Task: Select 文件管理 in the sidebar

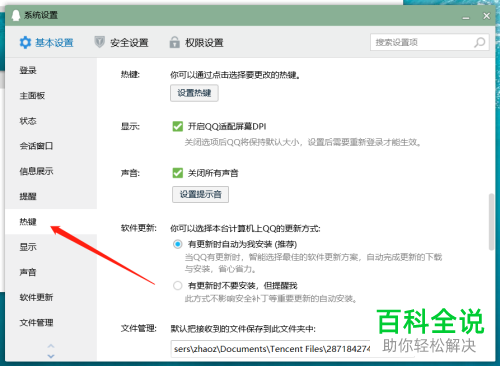Action: (51, 323)
